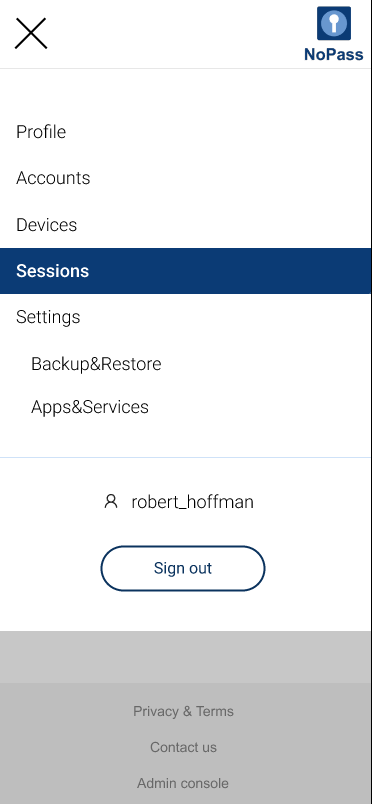Screen dimensions: 372x804
Task: Click the blue keyhole symbol in the logo
Action: point(334,23)
